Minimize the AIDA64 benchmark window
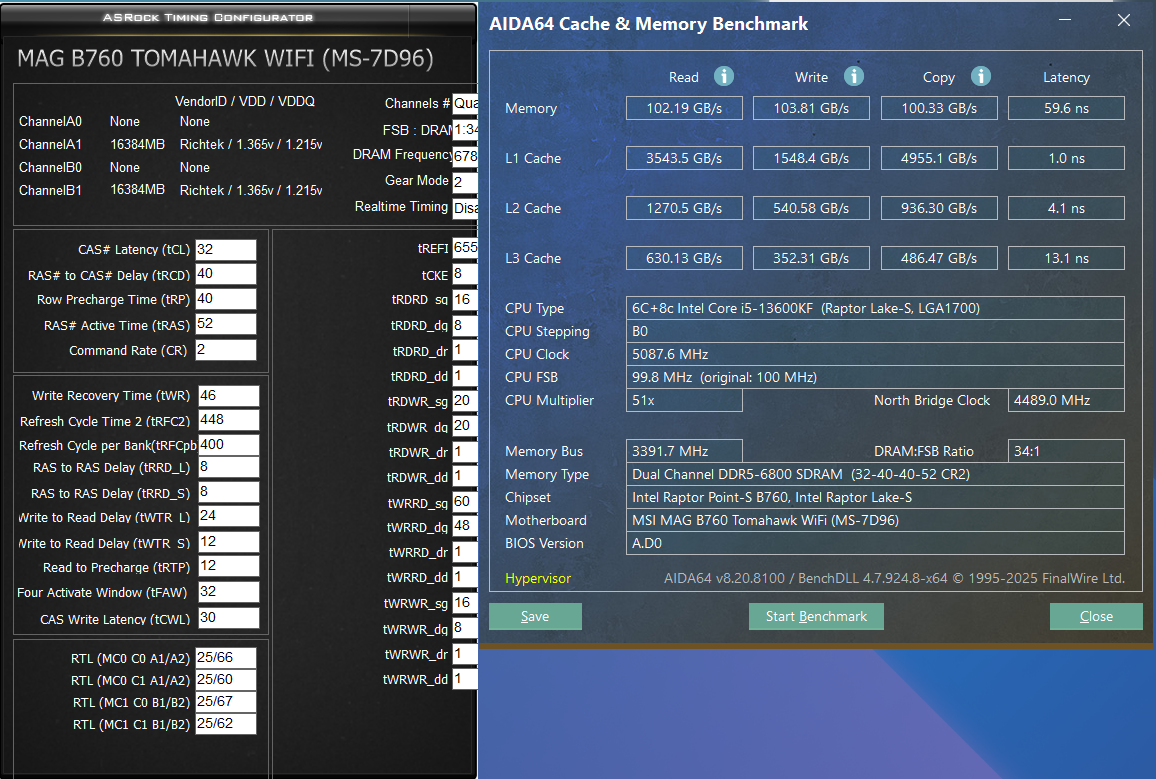The image size is (1156, 779). [x=1065, y=20]
